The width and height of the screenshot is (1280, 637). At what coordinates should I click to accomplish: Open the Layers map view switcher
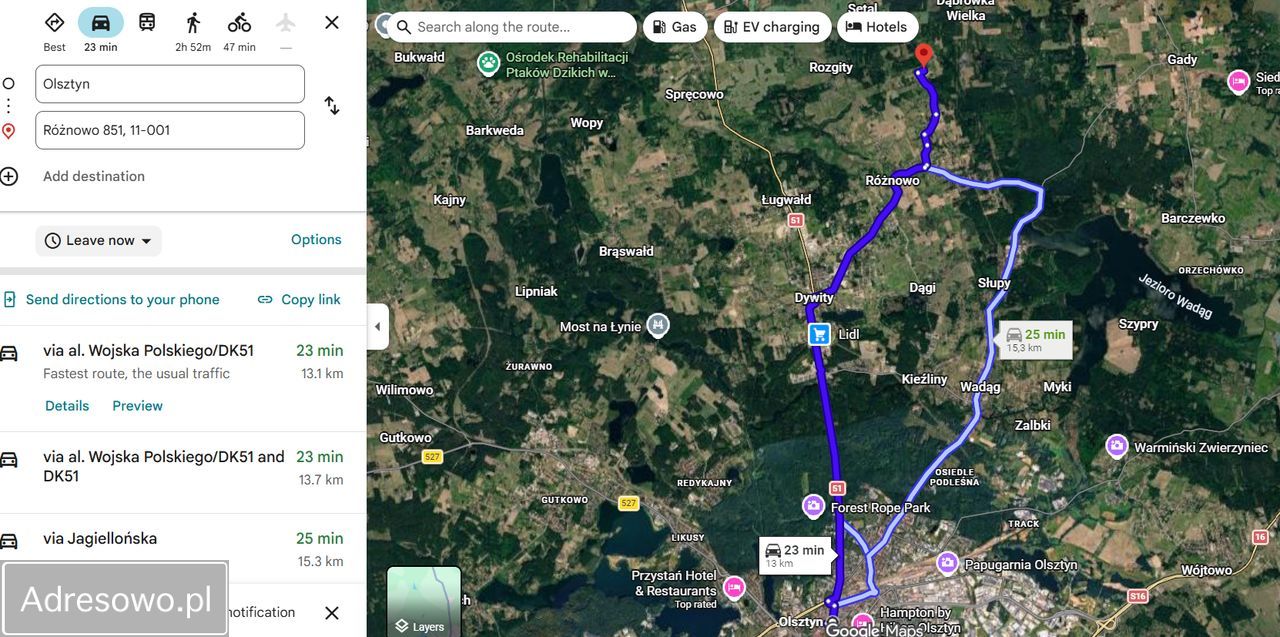[424, 601]
